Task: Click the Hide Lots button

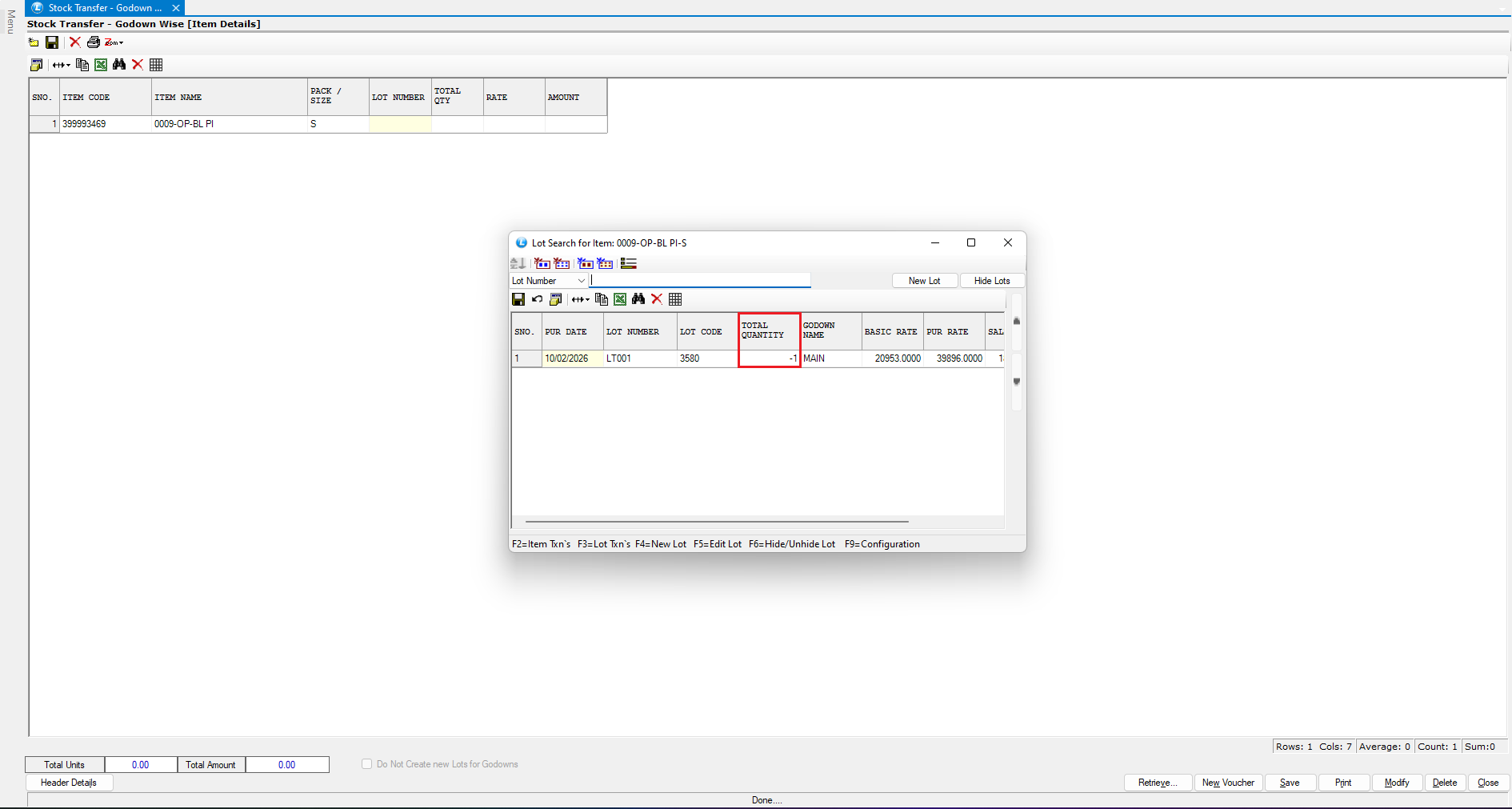Action: pos(991,281)
